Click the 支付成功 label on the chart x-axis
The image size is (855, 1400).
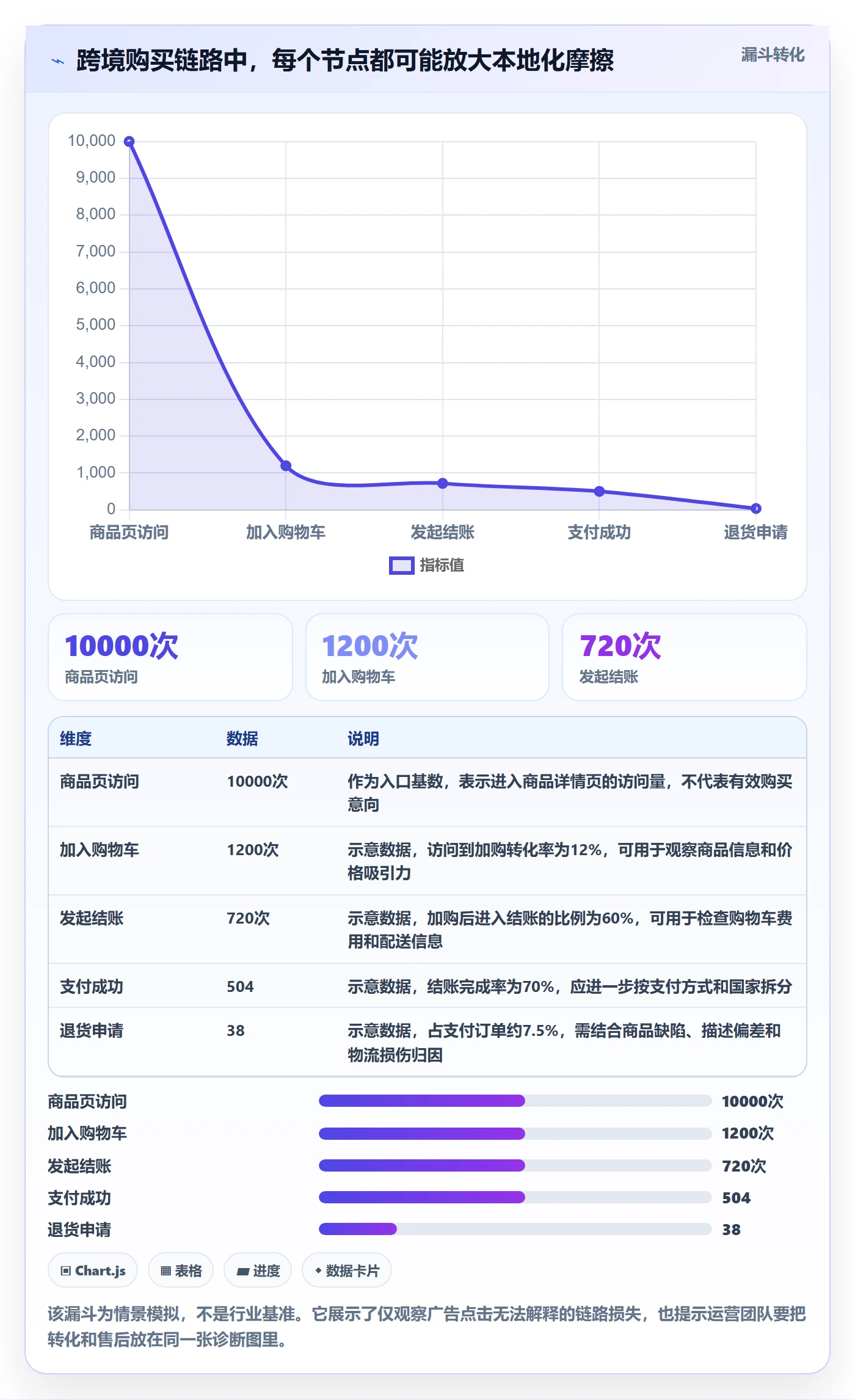(599, 533)
